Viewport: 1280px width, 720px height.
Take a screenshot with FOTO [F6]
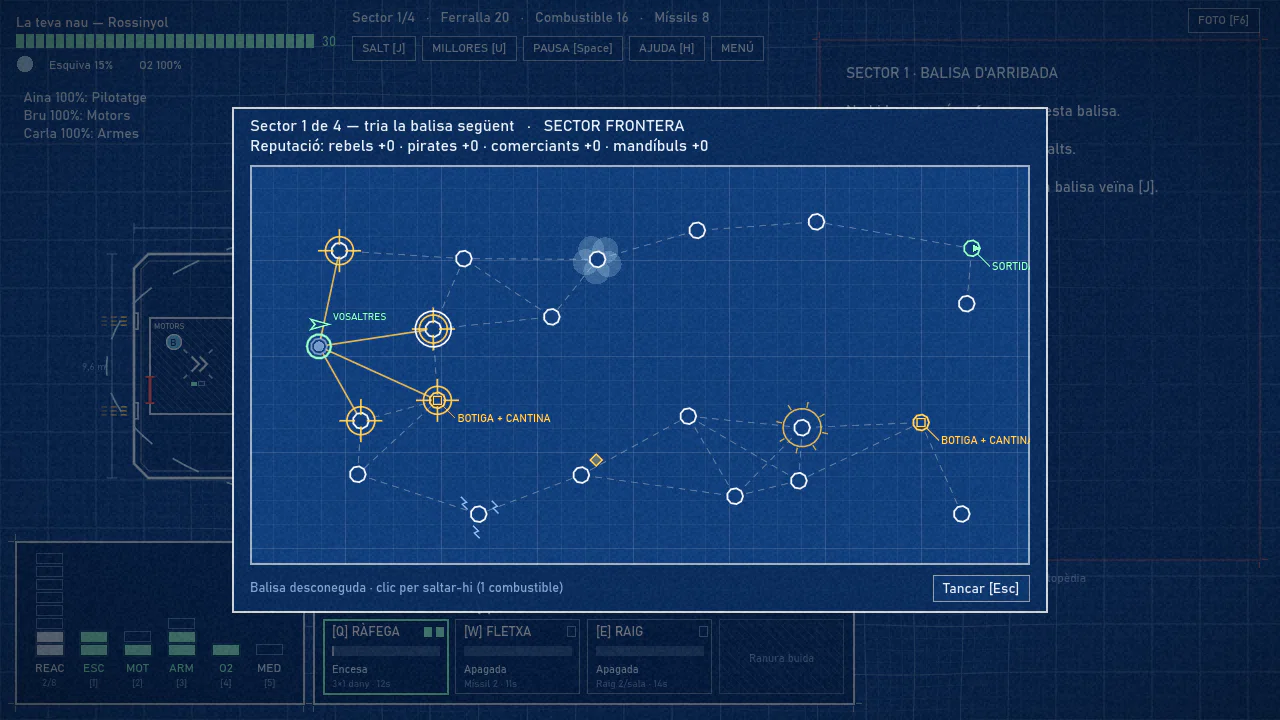1224,20
